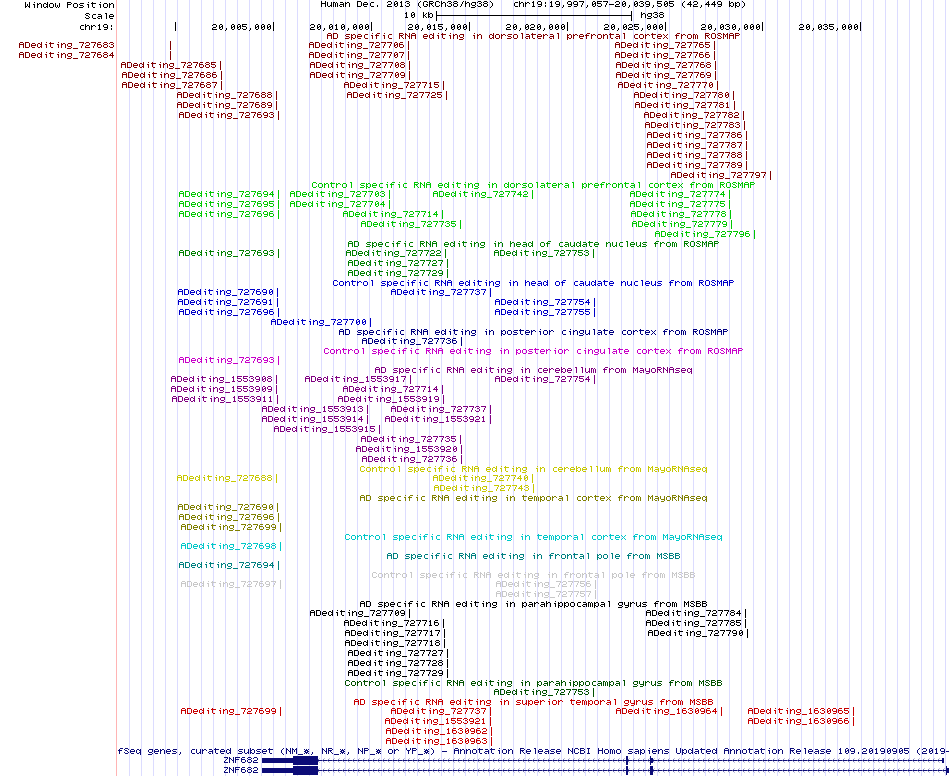The image size is (950, 776).
Task: Open the blue ADediting_727700 item
Action: 319,322
